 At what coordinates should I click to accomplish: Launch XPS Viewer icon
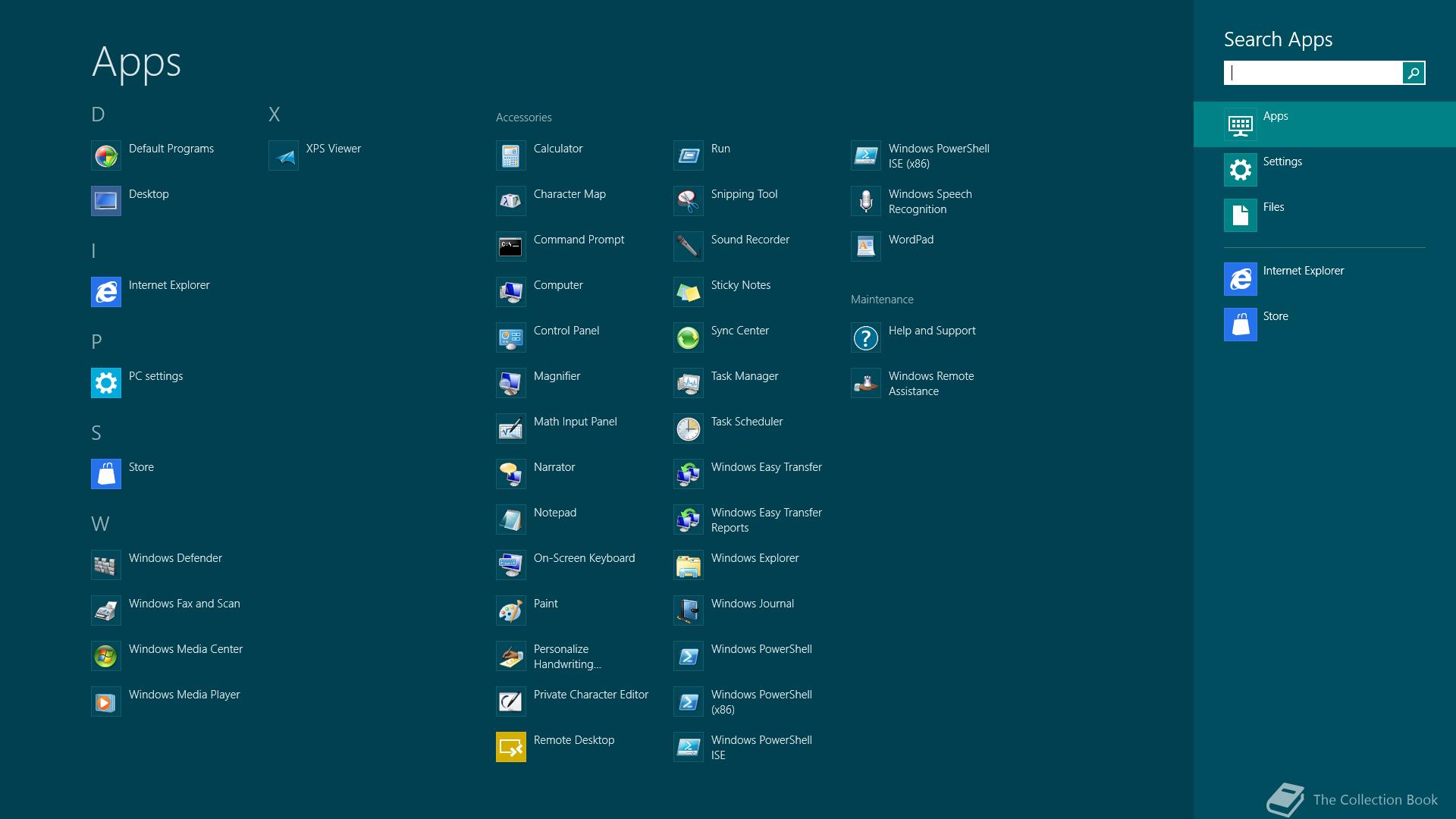[283, 155]
